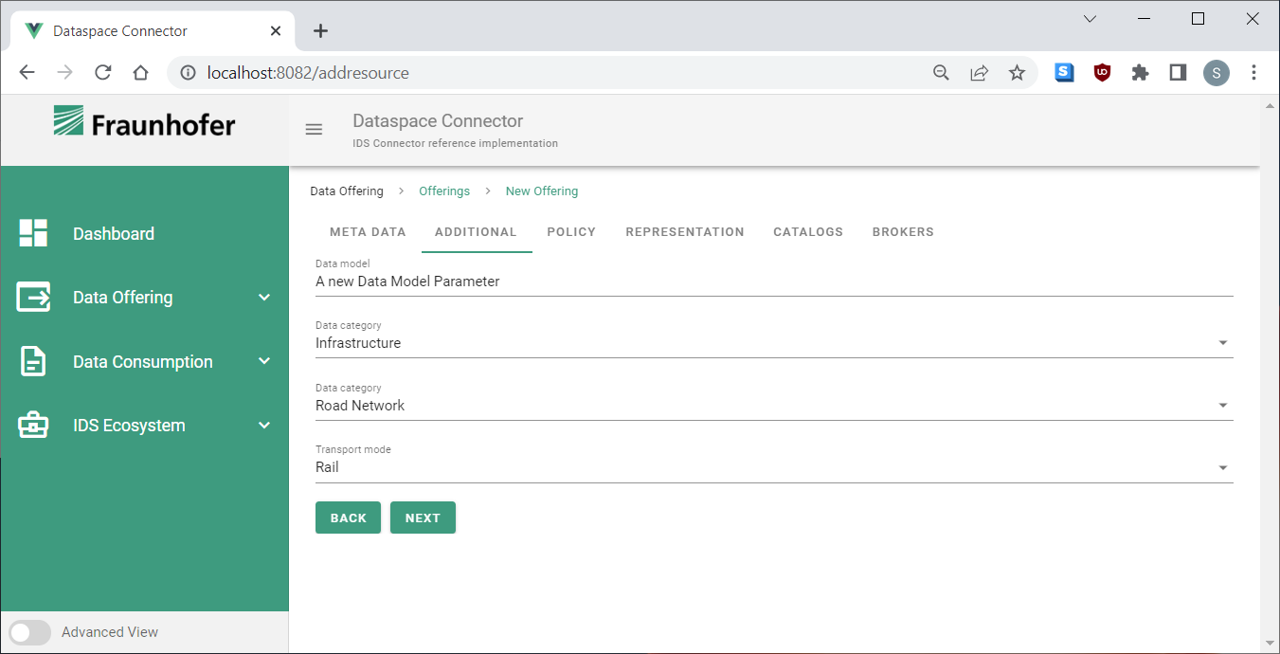Open the extensions puzzle icon
The height and width of the screenshot is (654, 1280).
[1140, 73]
